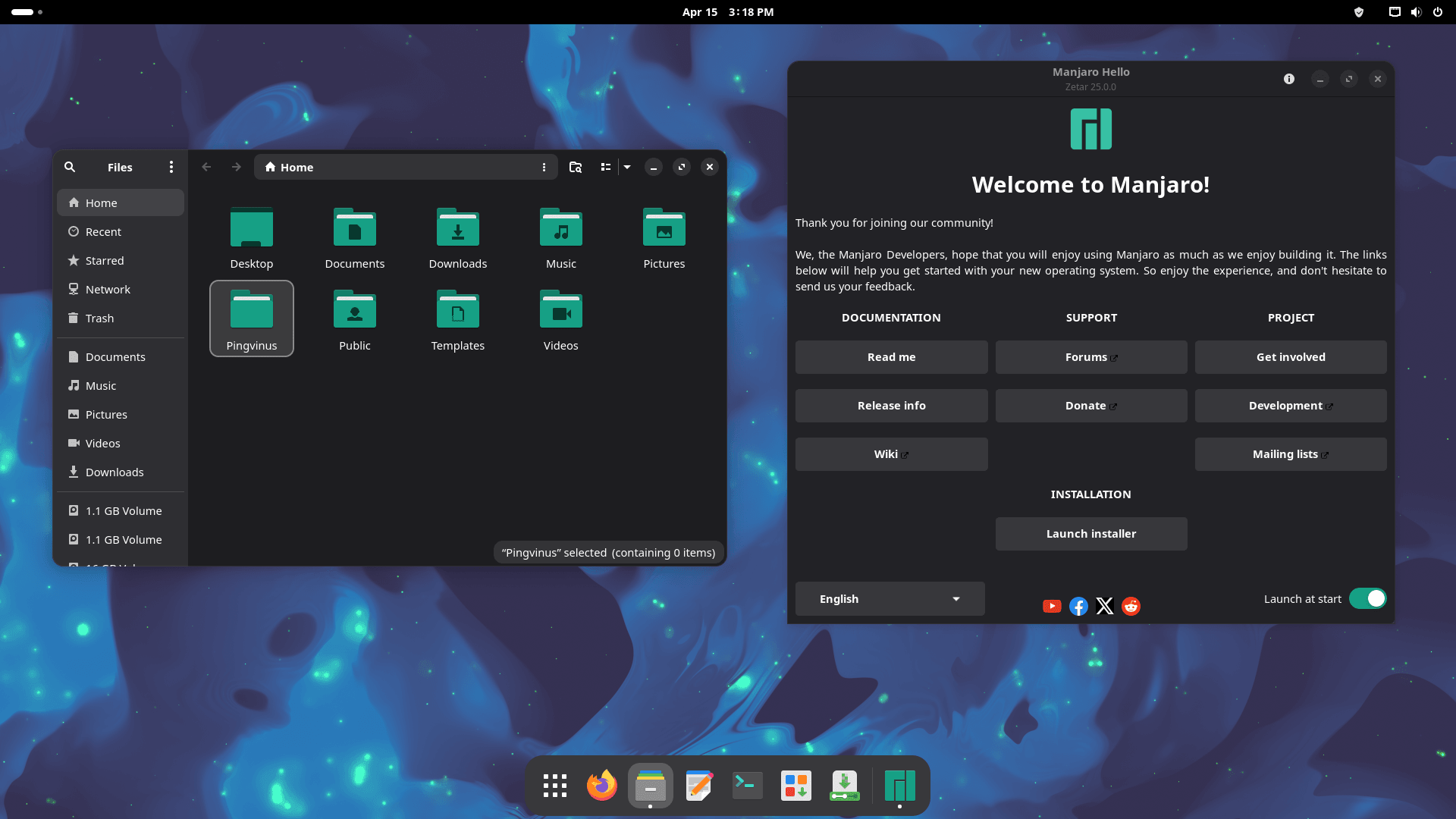Open the installer icon in dock
1456x819 pixels.
click(x=845, y=786)
